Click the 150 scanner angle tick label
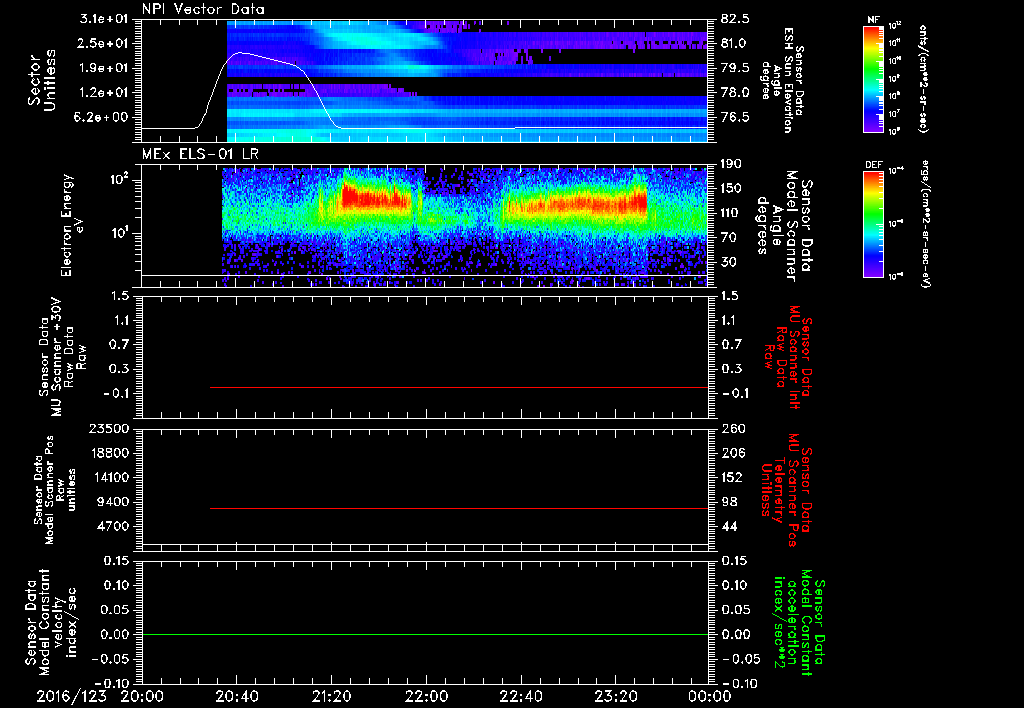 [x=731, y=189]
